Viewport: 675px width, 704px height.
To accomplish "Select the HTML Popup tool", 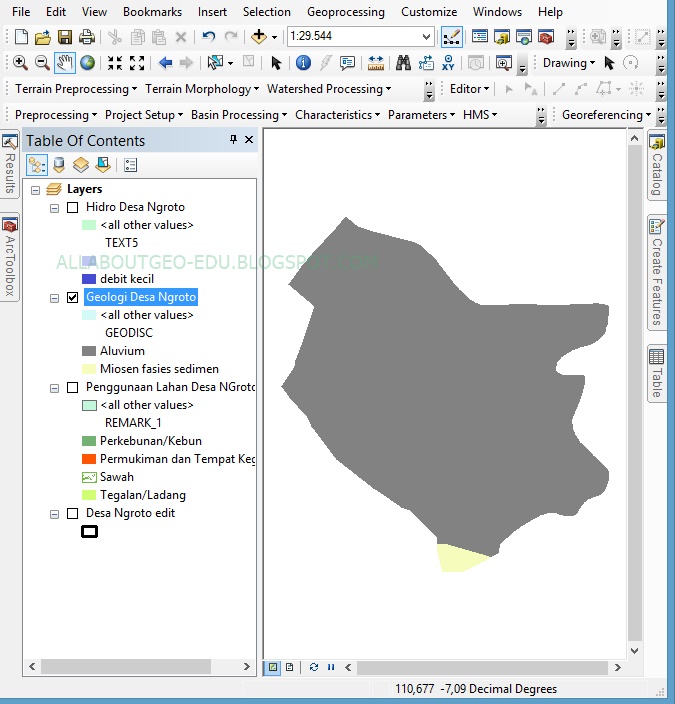I will click(347, 63).
